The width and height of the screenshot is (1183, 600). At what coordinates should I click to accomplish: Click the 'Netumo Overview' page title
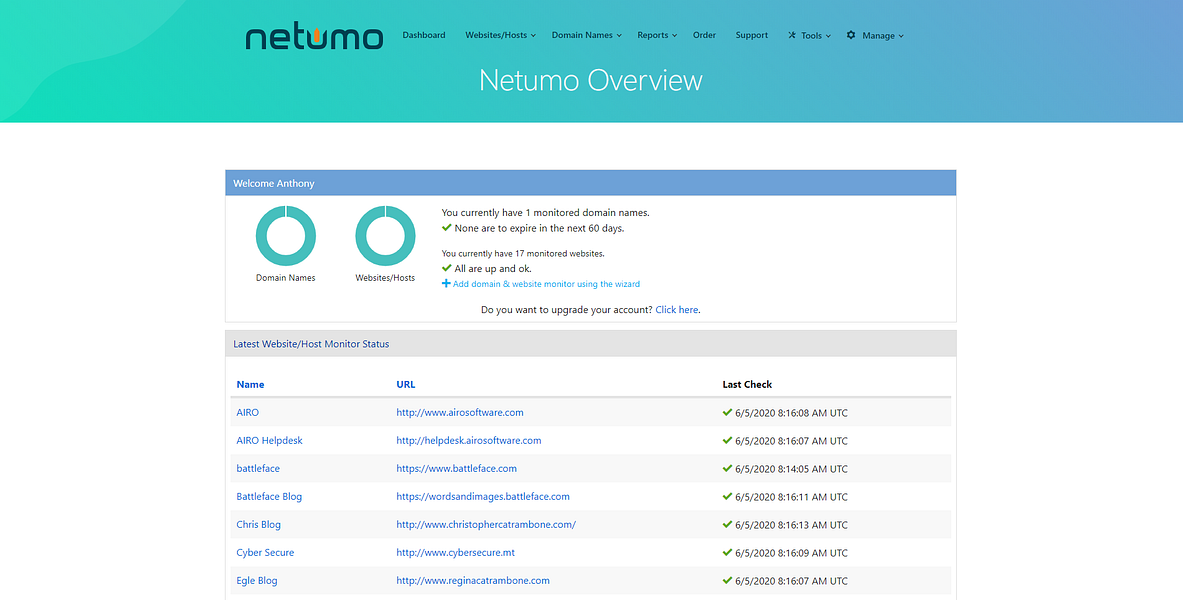tap(591, 80)
